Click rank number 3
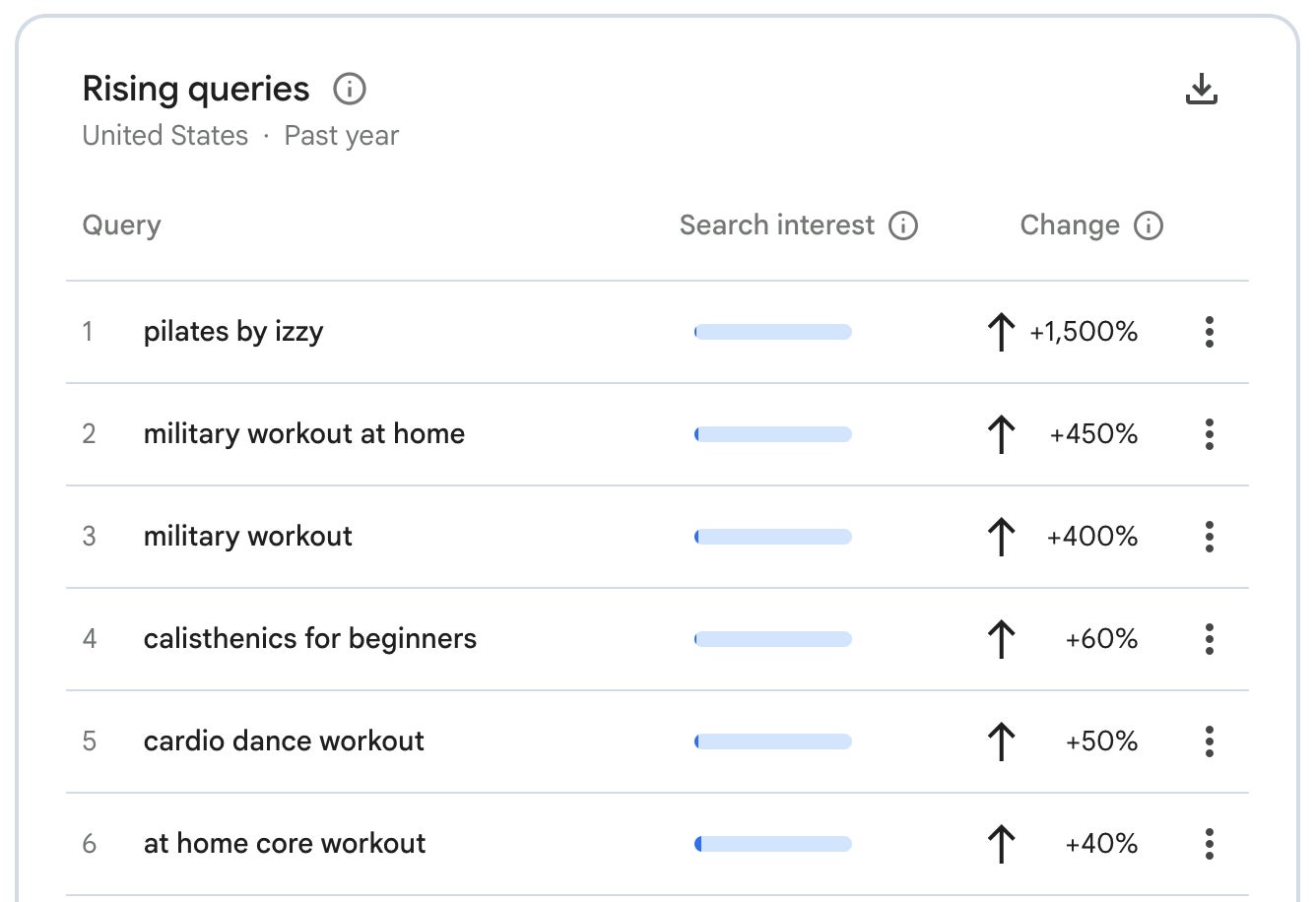Viewport: 1316px width, 902px height. point(89,537)
